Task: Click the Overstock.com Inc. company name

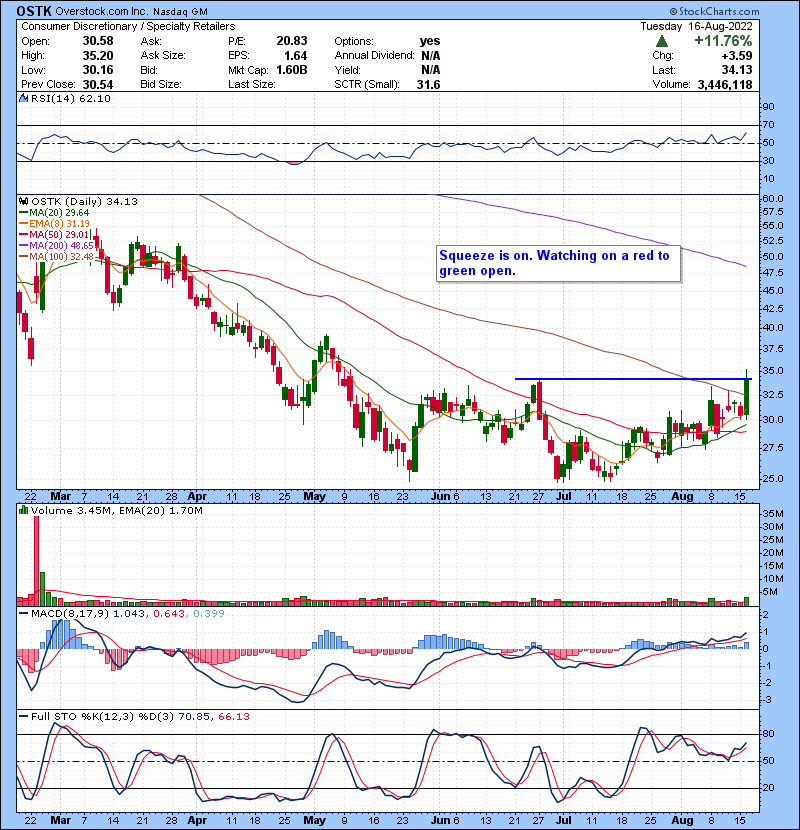Action: coord(102,11)
